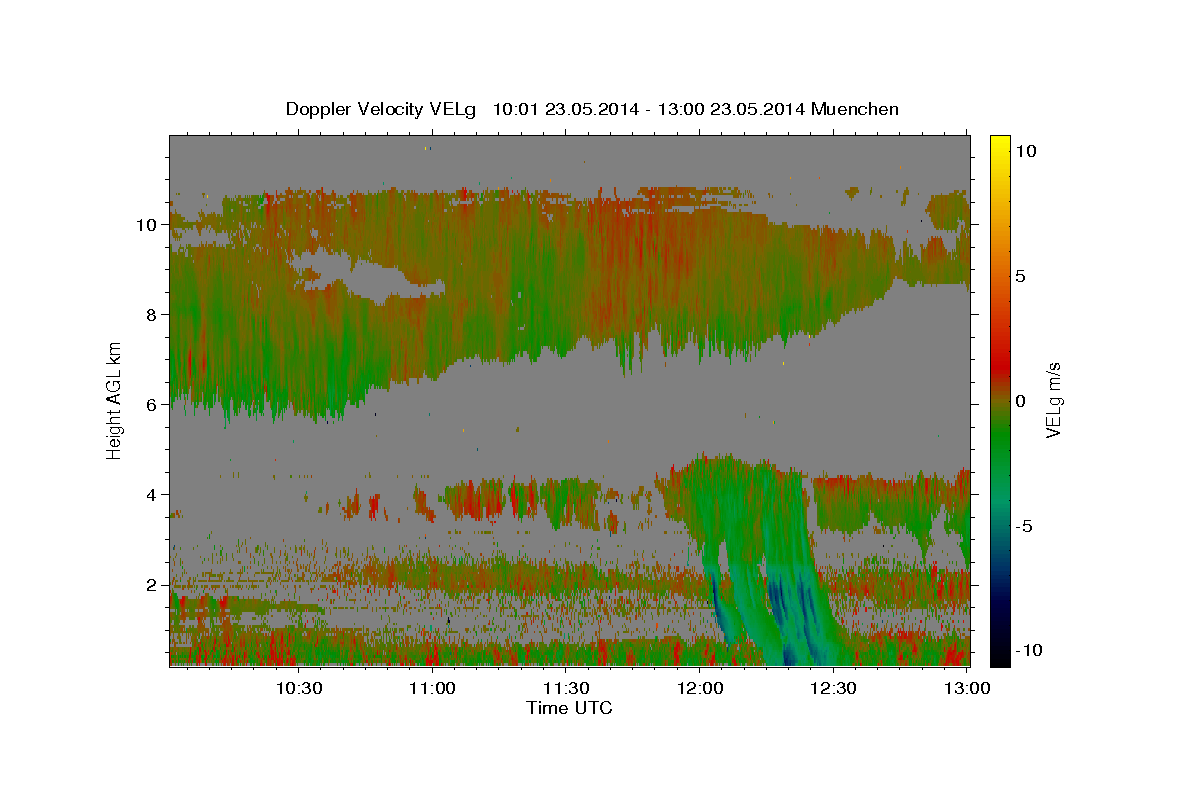The width and height of the screenshot is (1200, 800).
Task: Click the height axis label '4'
Action: coord(154,495)
